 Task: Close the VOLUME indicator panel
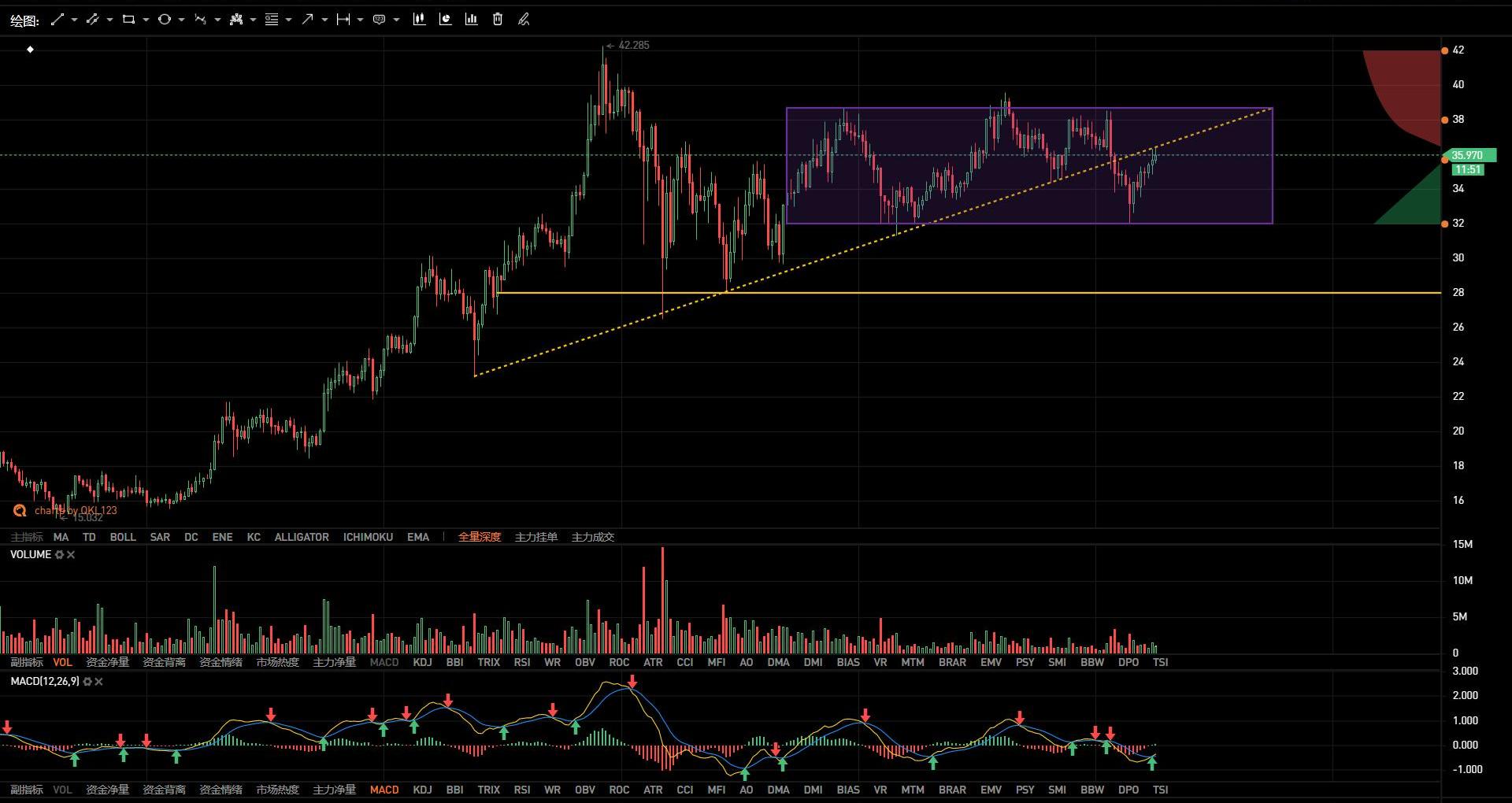(71, 555)
